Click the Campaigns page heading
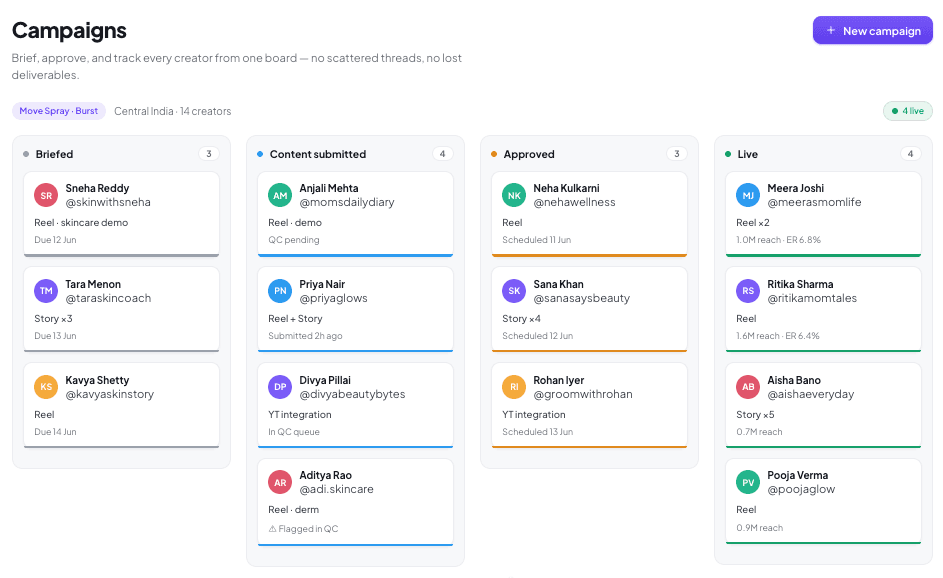 pos(69,30)
